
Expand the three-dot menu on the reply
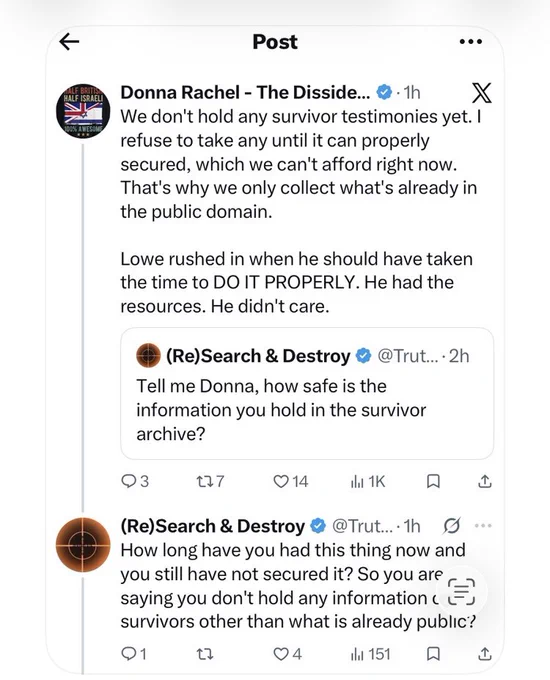[483, 526]
